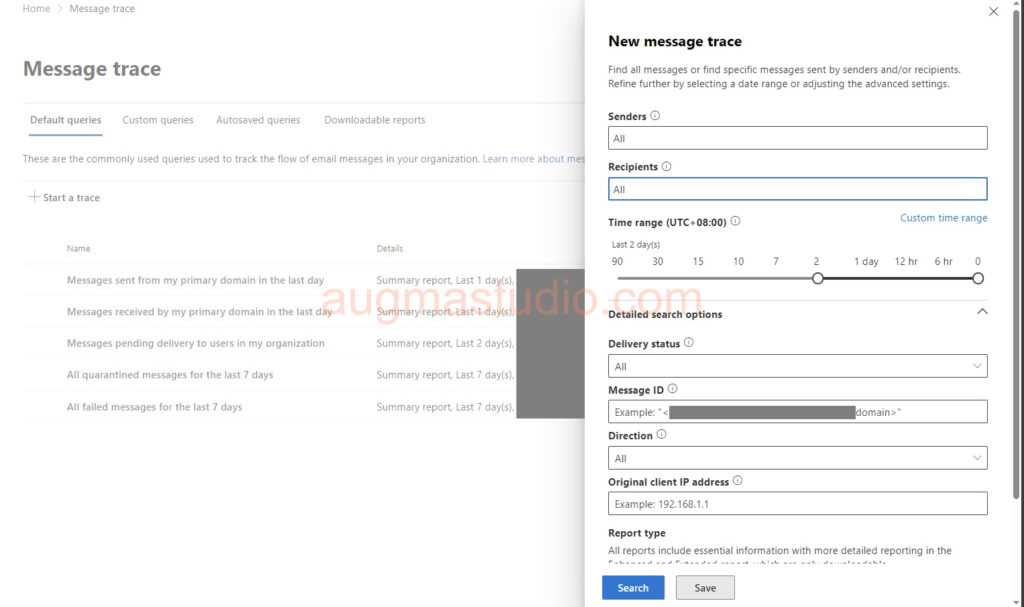Switch to the Custom queries tab
Image resolution: width=1024 pixels, height=607 pixels.
(158, 120)
